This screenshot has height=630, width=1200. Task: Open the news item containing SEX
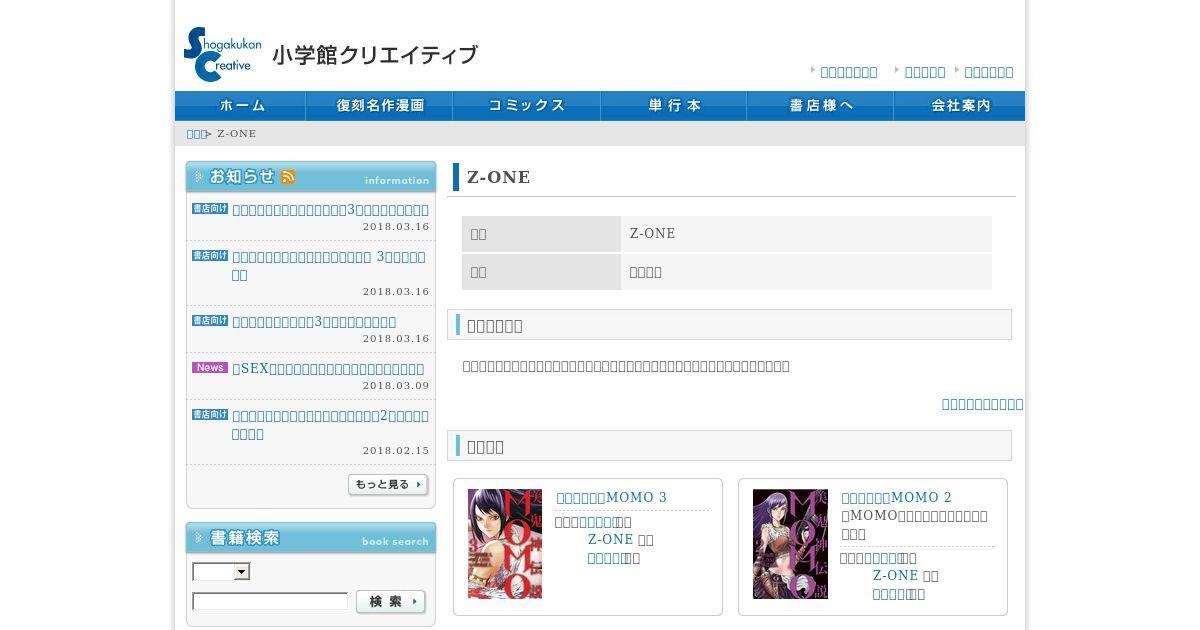(x=328, y=369)
